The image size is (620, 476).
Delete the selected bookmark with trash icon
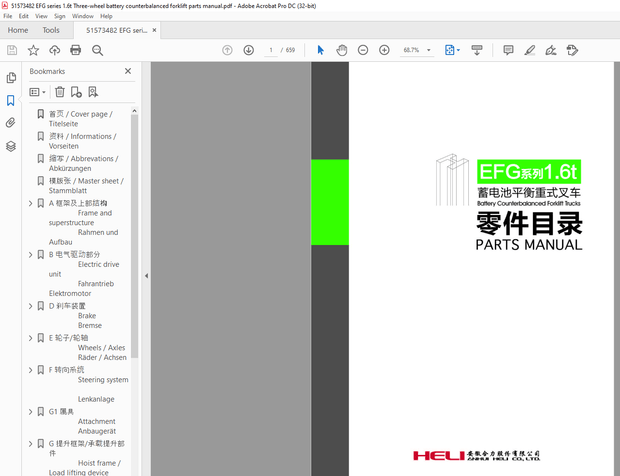coord(60,92)
